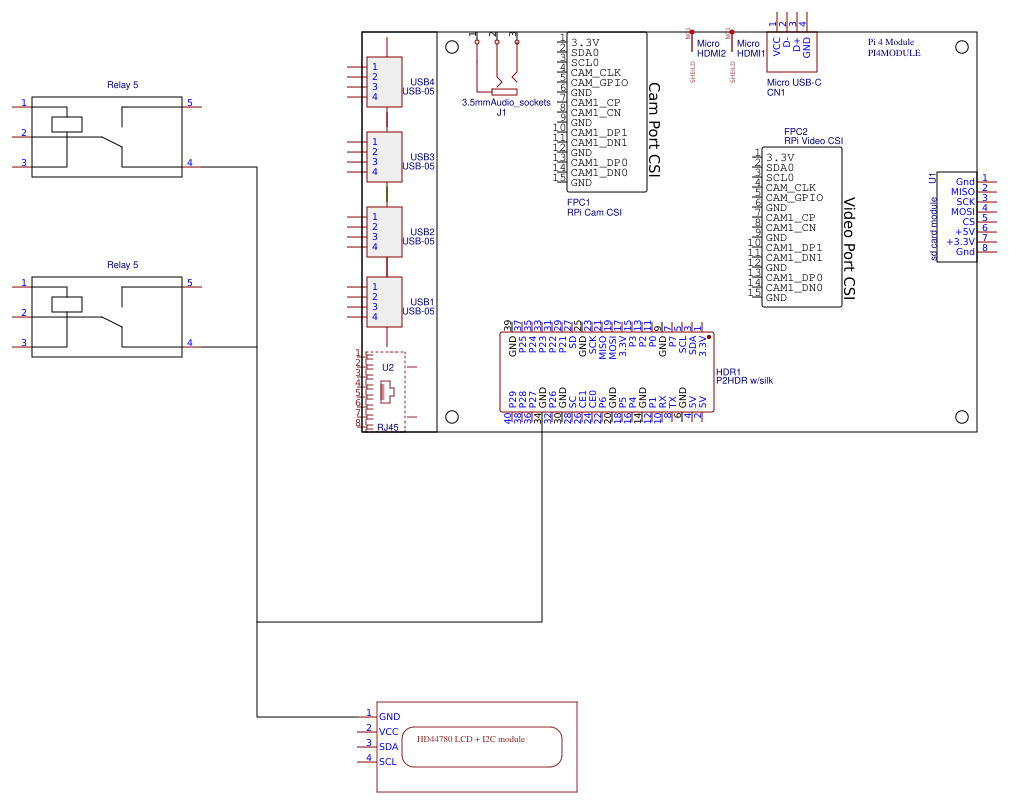Click the VCC pin on the LCD module
The width and height of the screenshot is (1009, 802).
(389, 732)
